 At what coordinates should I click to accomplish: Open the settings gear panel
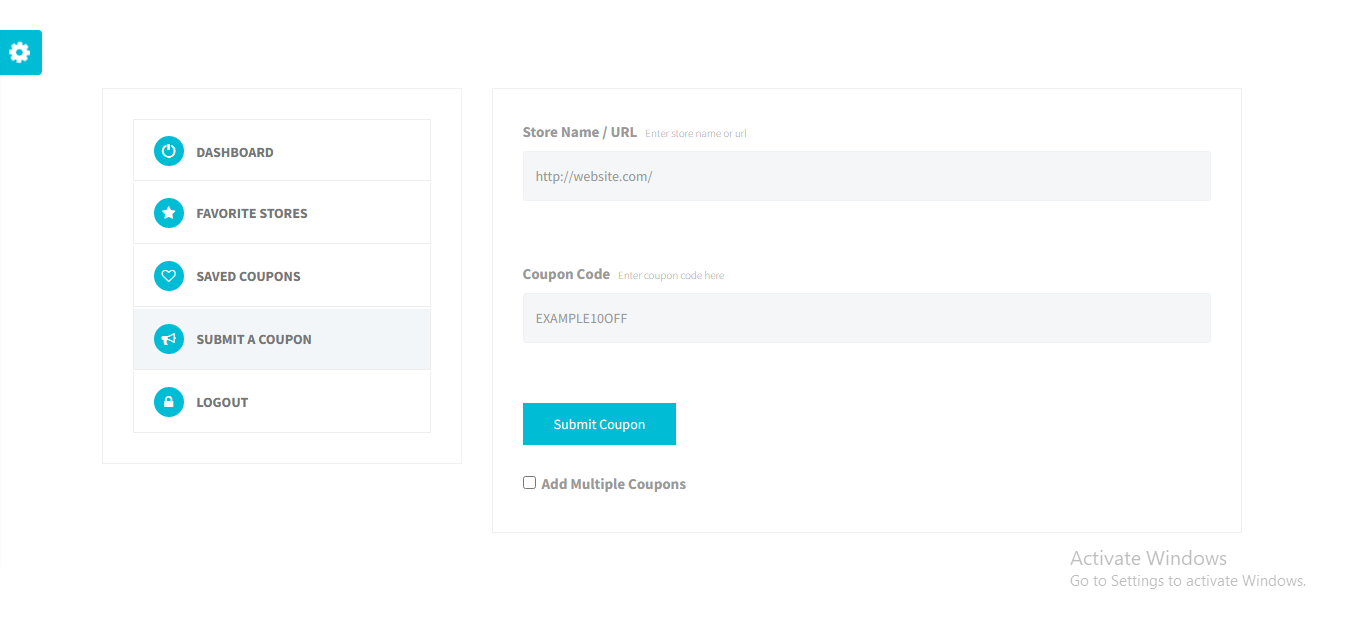pos(20,52)
